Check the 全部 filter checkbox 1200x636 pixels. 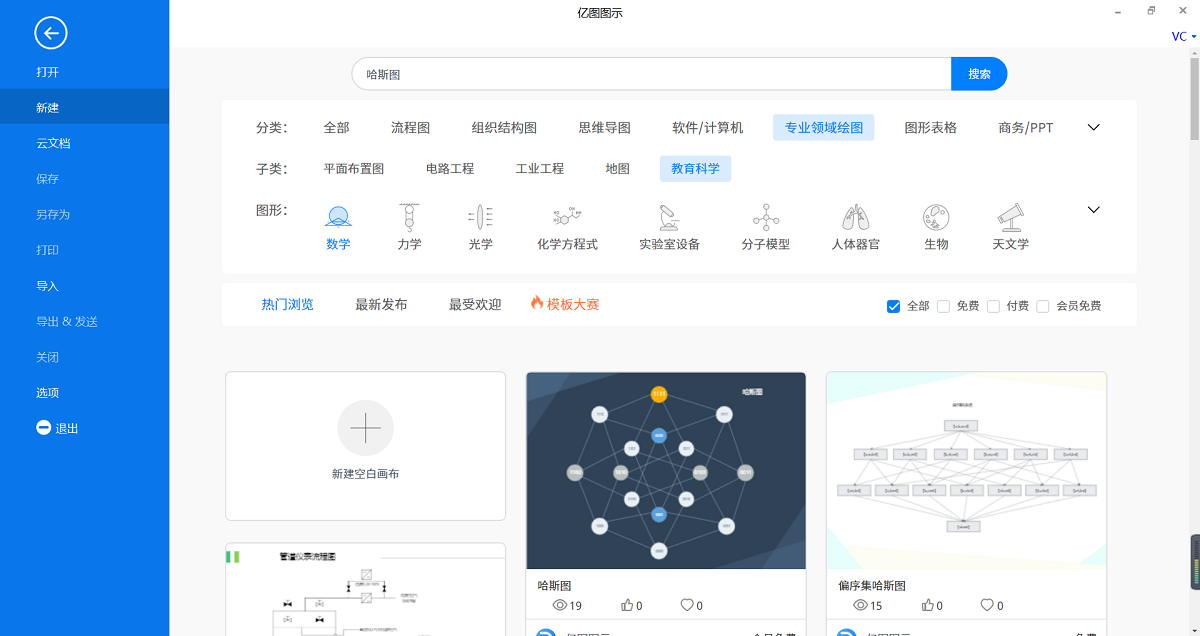coord(894,306)
